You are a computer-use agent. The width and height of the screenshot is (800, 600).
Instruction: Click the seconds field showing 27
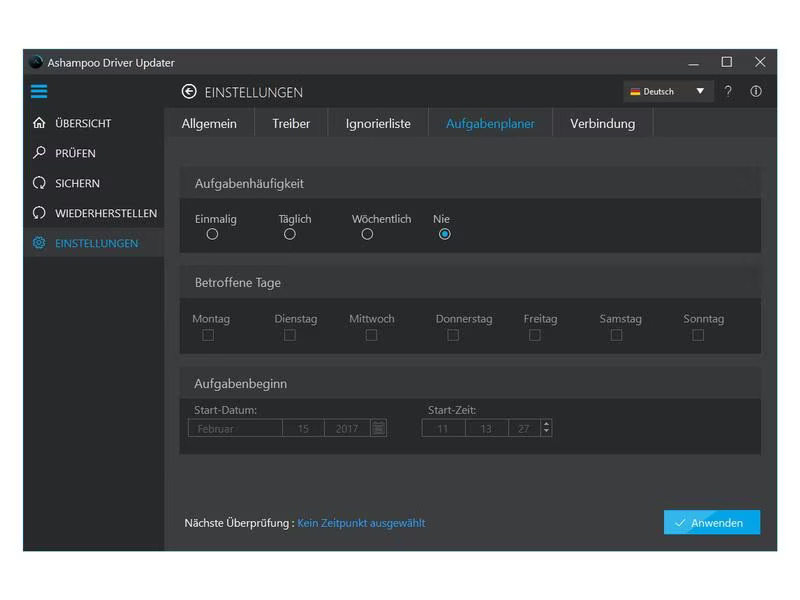click(524, 428)
